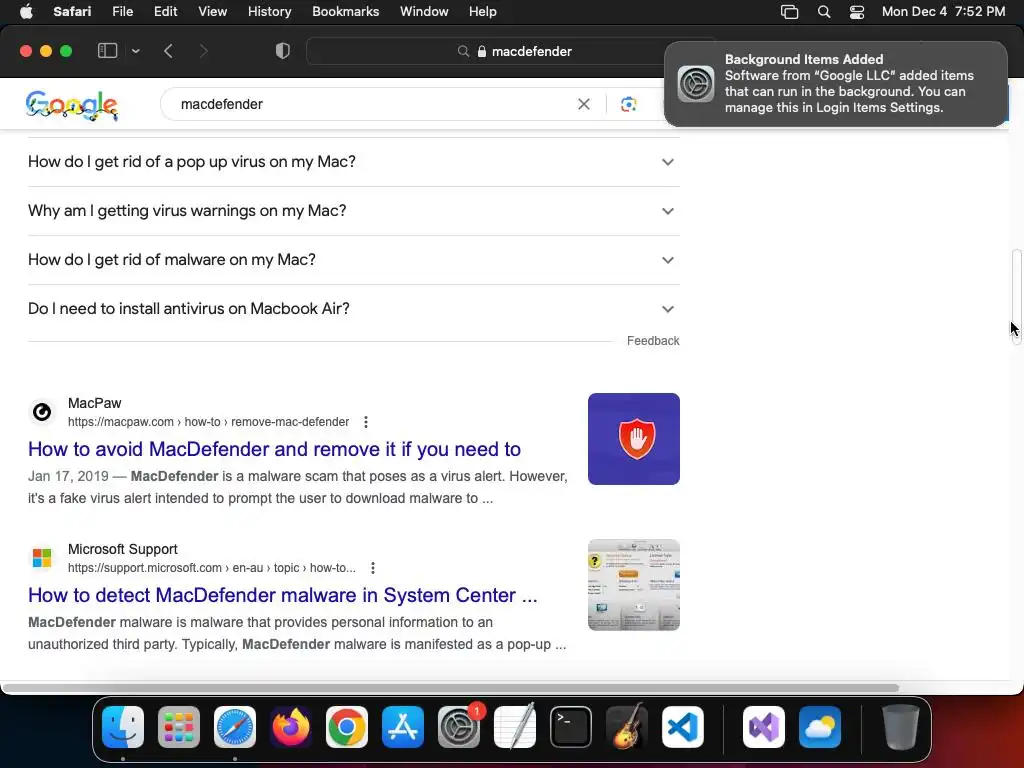Open the File menu

122,12
